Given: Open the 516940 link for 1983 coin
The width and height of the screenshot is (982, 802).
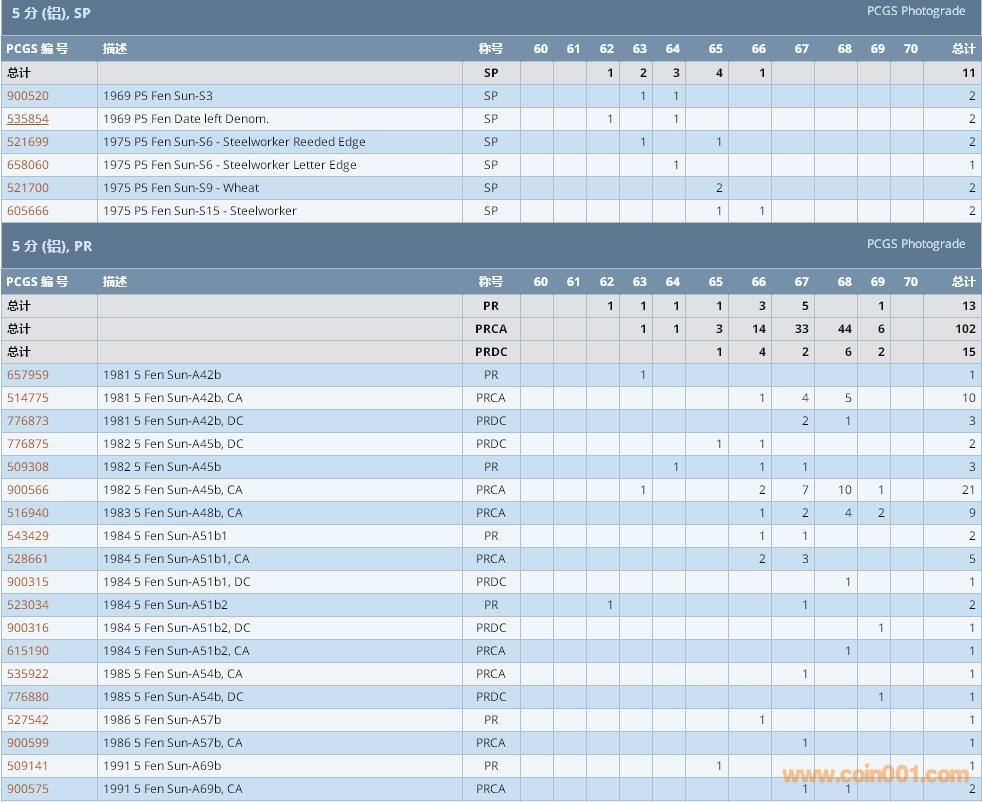Looking at the screenshot, I should [x=28, y=513].
